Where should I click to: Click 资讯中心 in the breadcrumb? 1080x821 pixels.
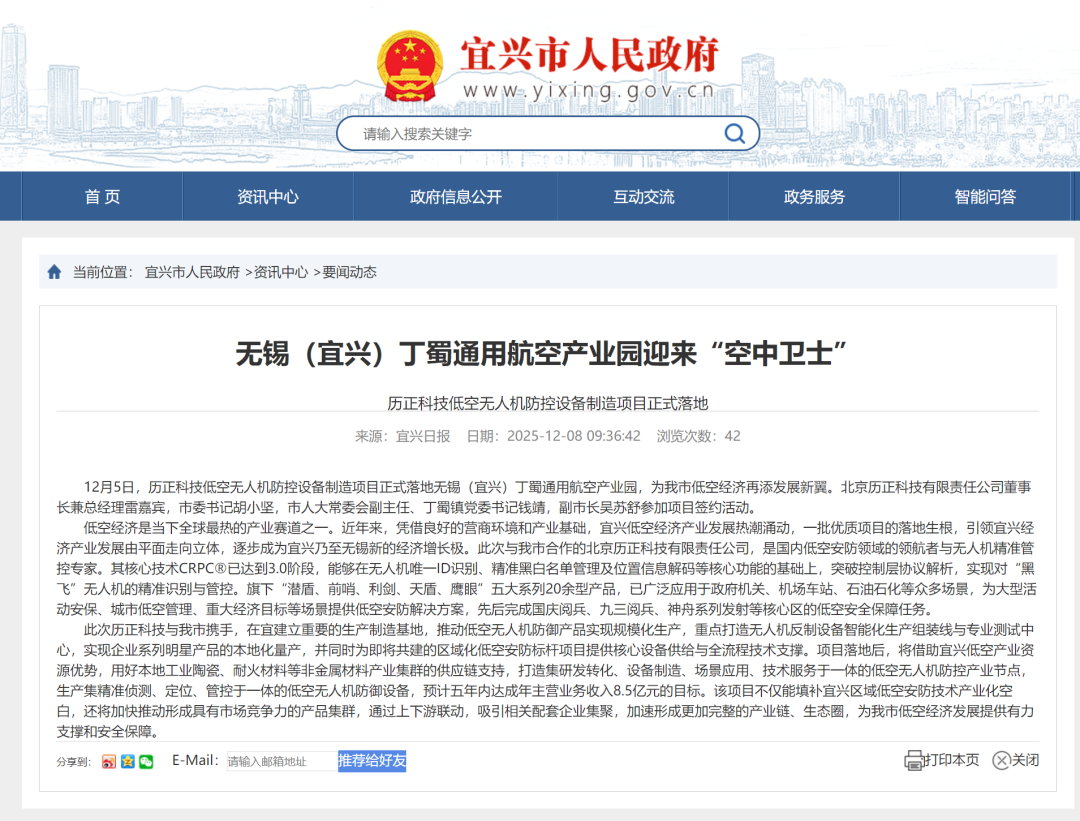click(x=280, y=272)
